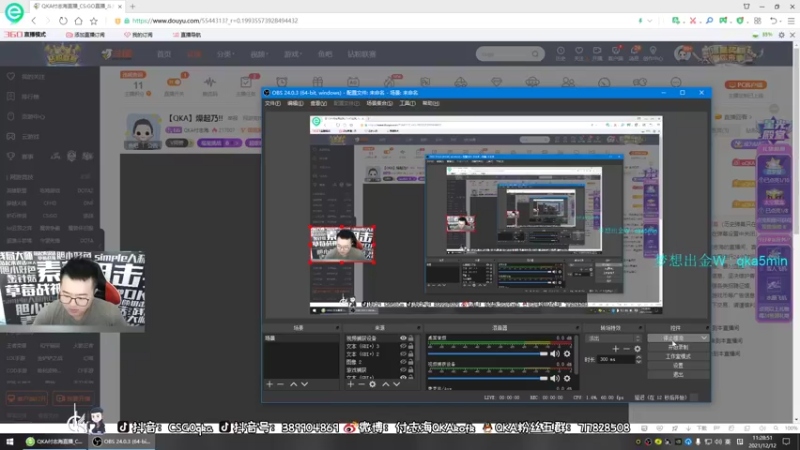800x450 pixels.
Task: Open the OBS 工具(T) menu
Action: 407,103
